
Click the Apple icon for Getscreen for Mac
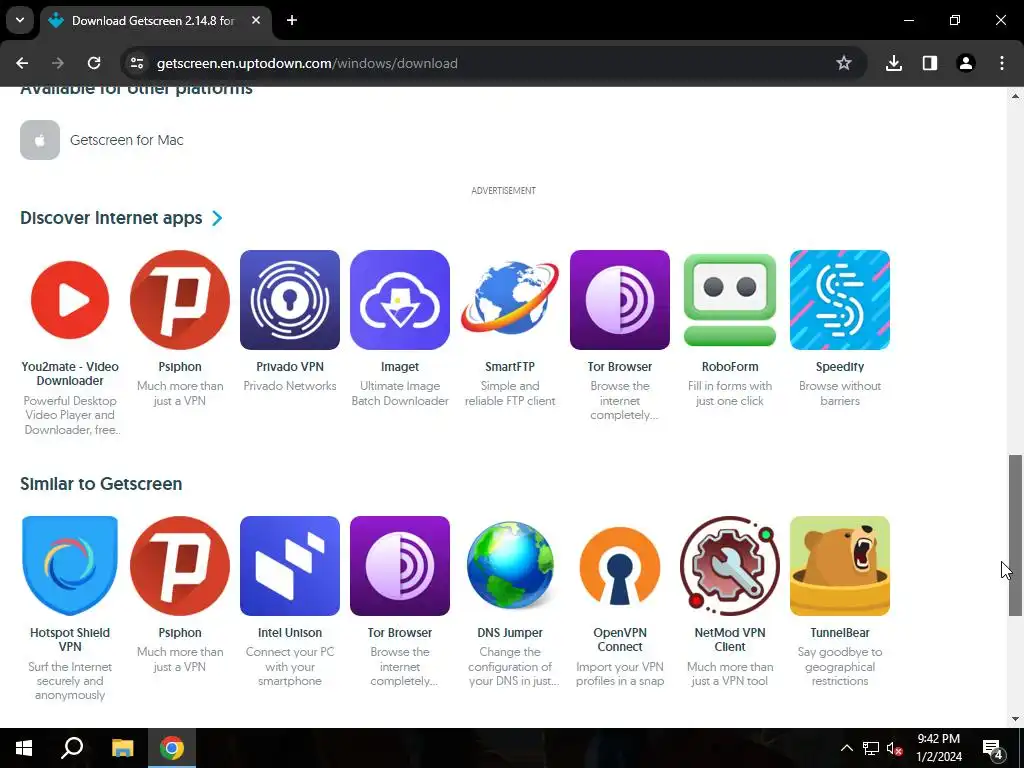[x=40, y=140]
